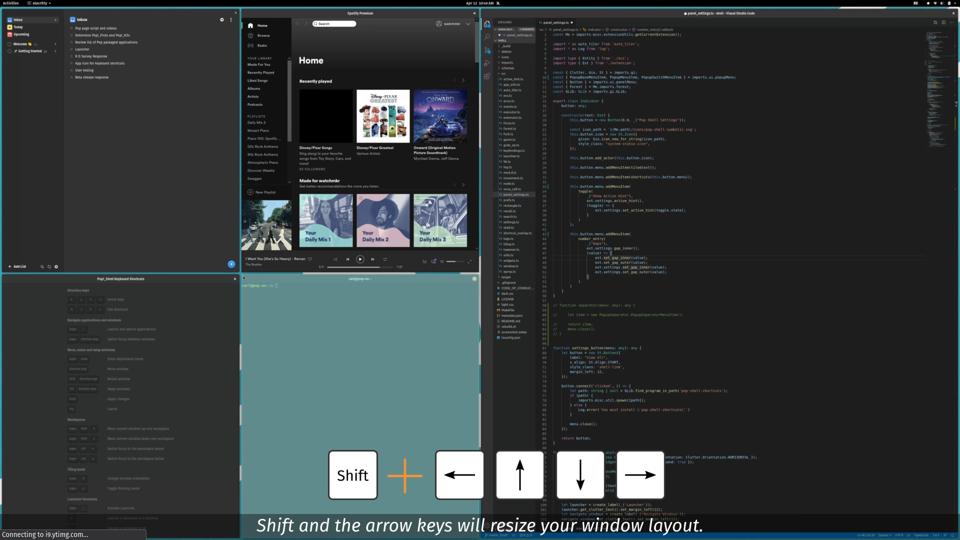Open Your Daily Mix 2 cover
Screen dimensions: 960x540
(383, 220)
